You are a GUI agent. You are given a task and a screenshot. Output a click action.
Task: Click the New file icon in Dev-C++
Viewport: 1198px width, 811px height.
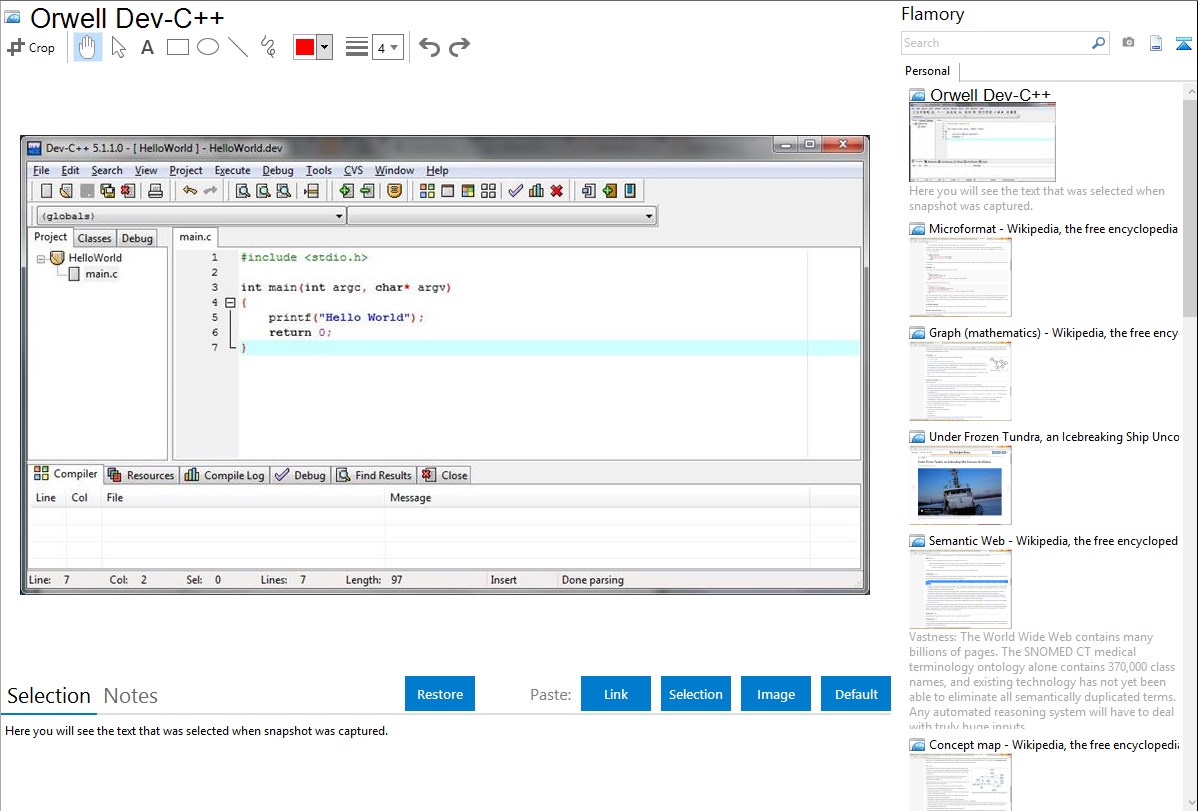47,191
